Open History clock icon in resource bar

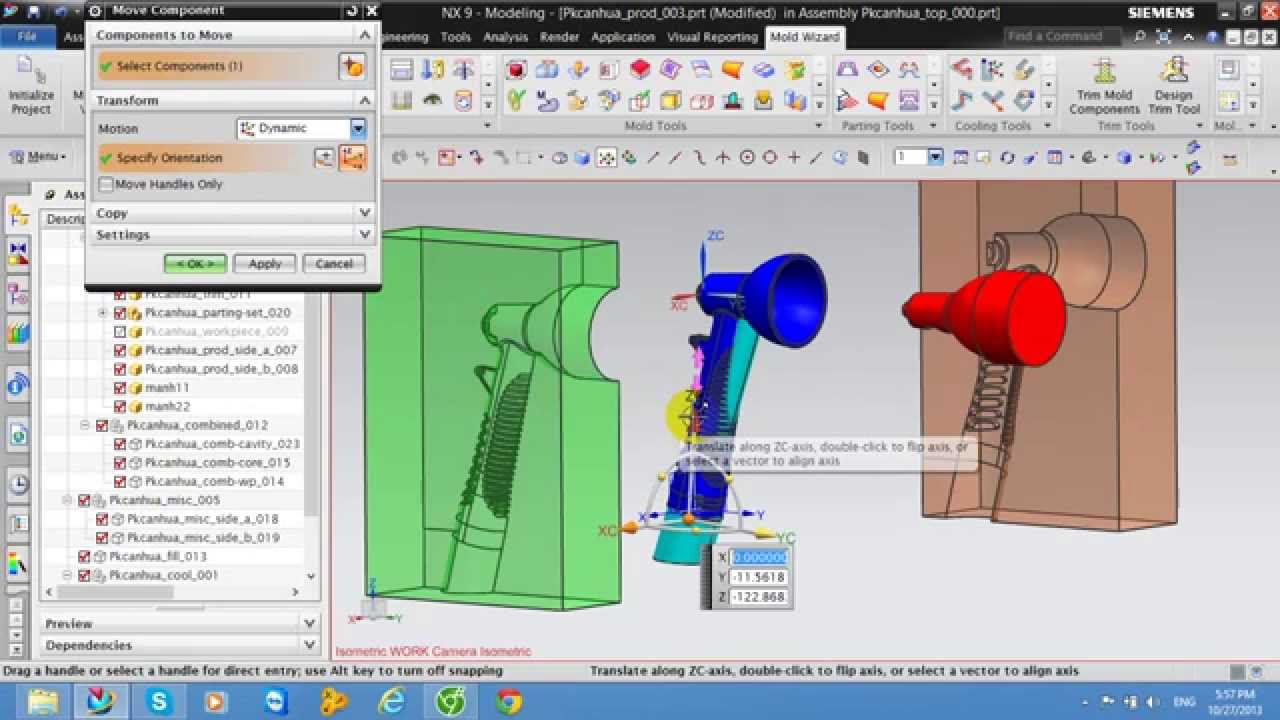pos(18,485)
